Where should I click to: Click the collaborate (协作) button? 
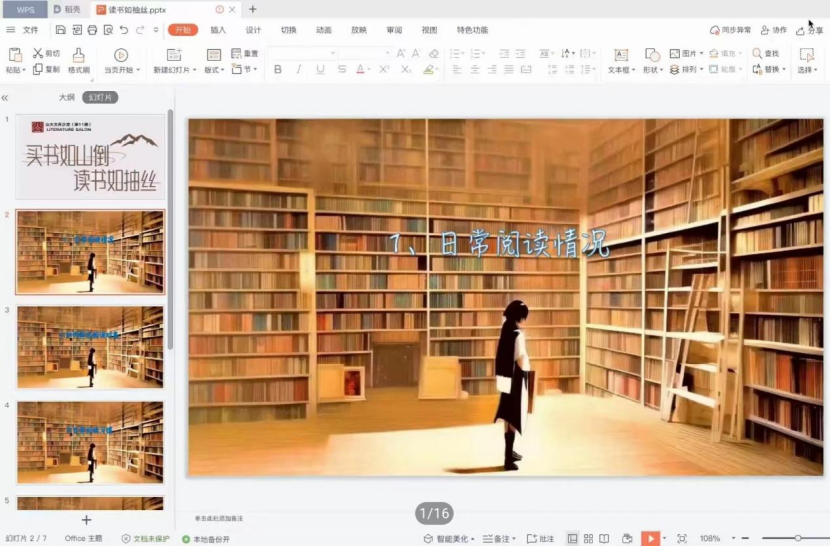772,30
